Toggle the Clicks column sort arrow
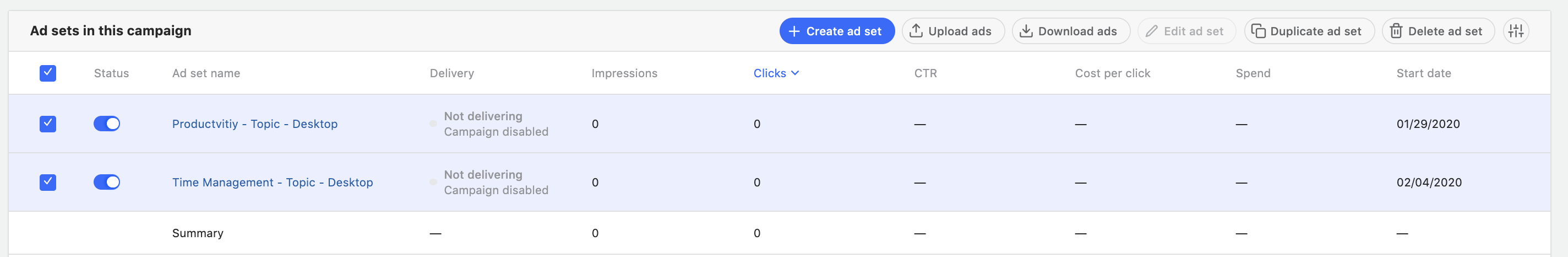This screenshot has height=257, width=1568. click(795, 73)
